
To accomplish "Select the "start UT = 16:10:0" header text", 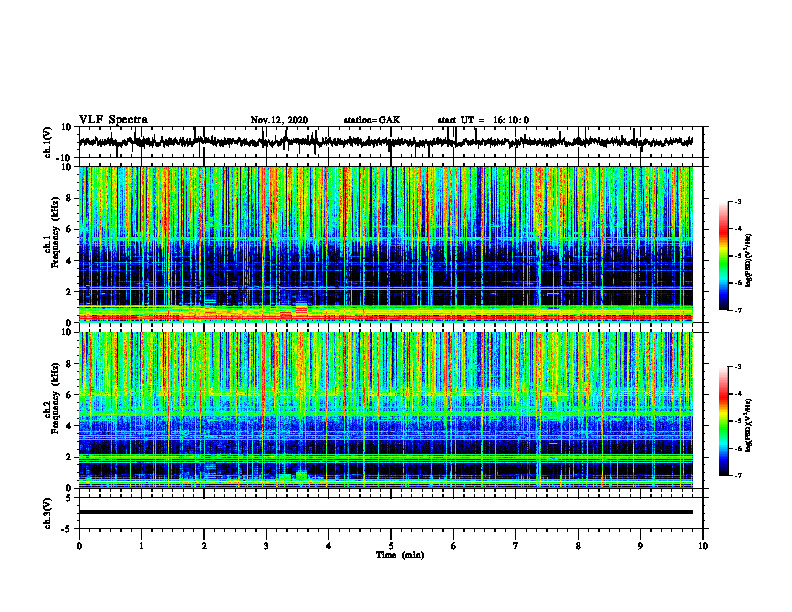I will pos(483,120).
